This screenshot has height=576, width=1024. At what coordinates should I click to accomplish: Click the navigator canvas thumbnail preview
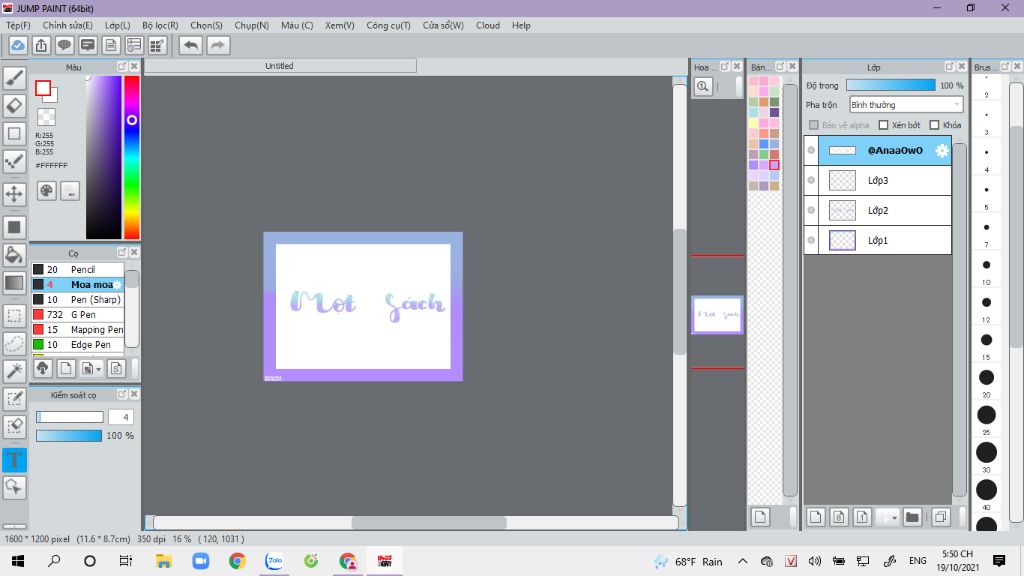click(x=717, y=315)
